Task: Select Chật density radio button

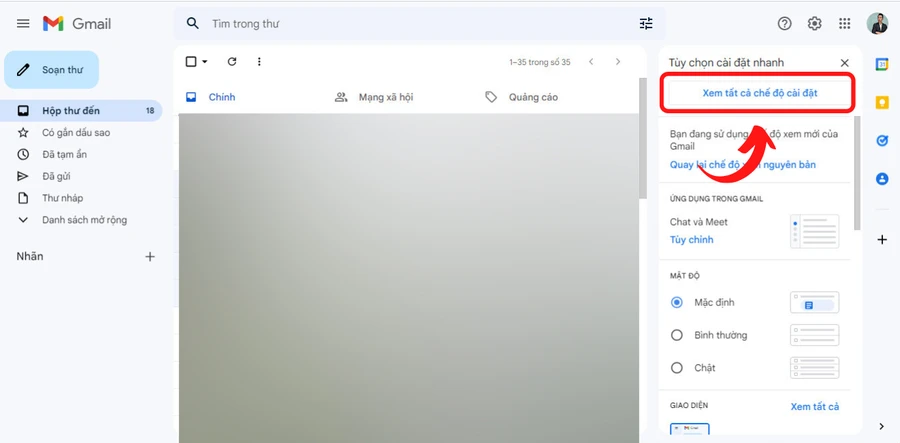Action: pyautogui.click(x=677, y=368)
